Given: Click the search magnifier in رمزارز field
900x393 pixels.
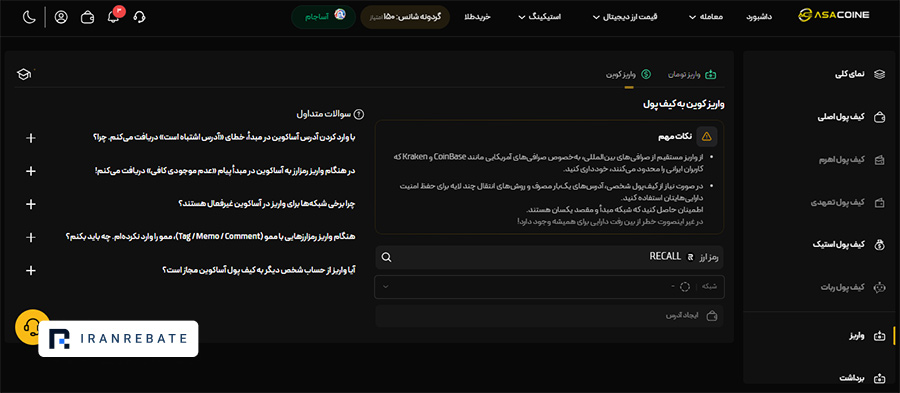Looking at the screenshot, I should tap(386, 257).
